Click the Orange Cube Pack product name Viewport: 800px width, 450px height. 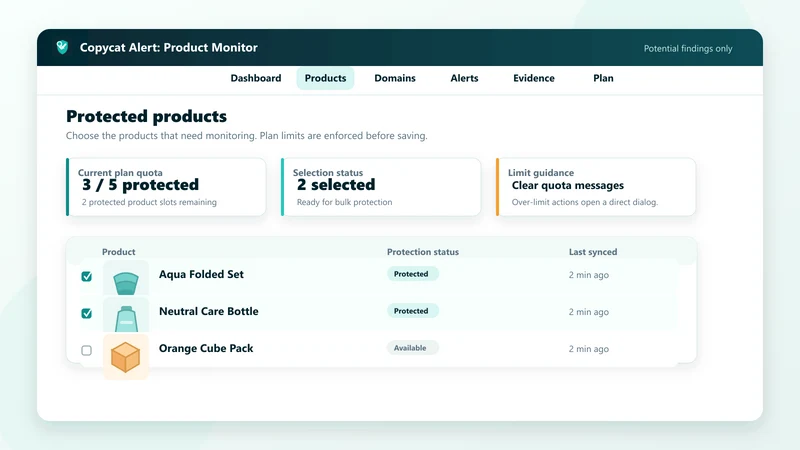(x=206, y=348)
